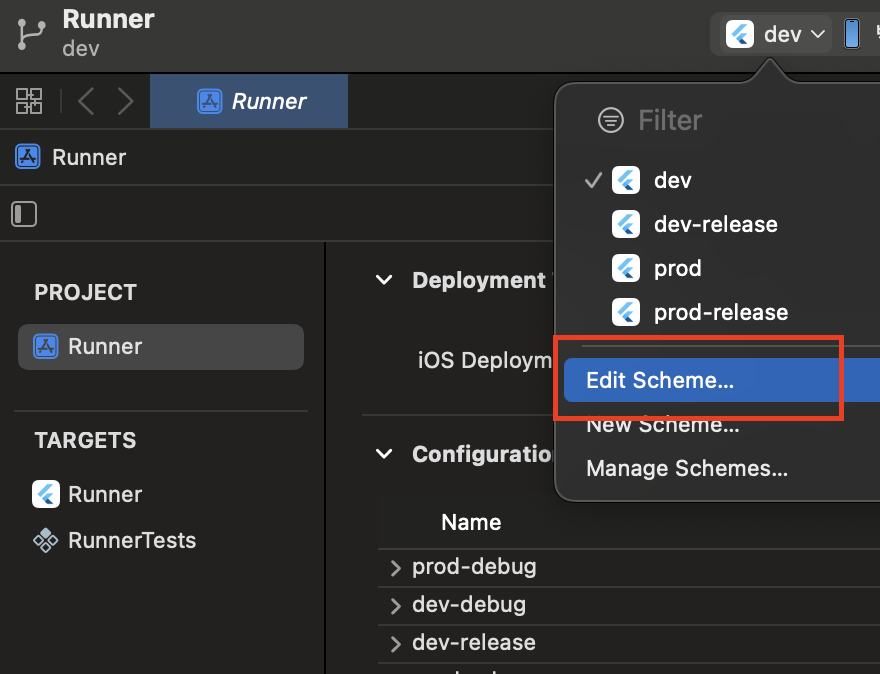Click the Runner project title in toolbar
The image size is (880, 674).
[108, 19]
